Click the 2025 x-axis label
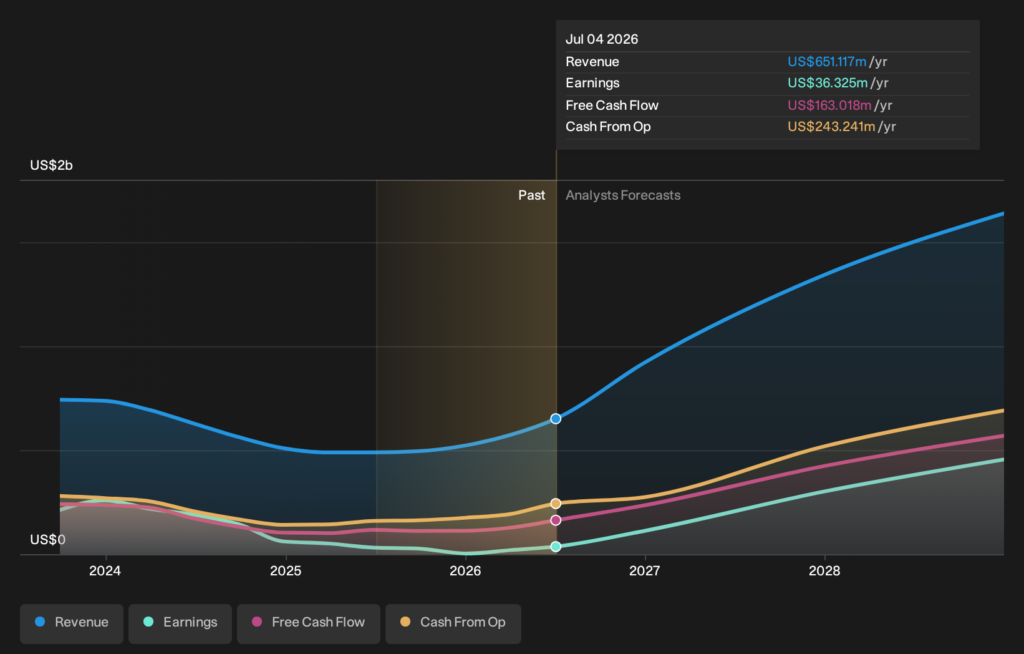Screen dimensions: 1024x654 [286, 571]
